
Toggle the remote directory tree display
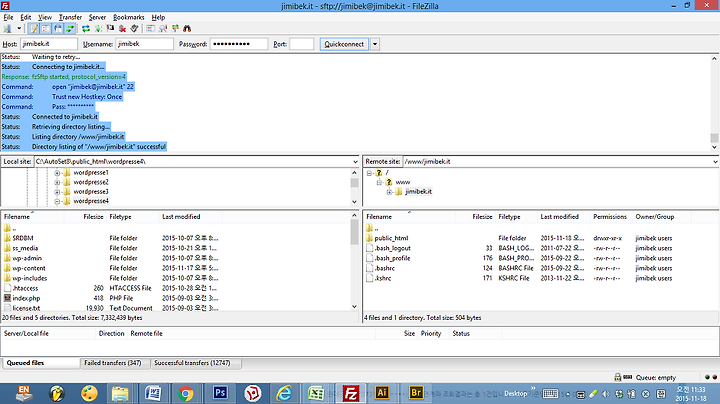pyautogui.click(x=58, y=28)
